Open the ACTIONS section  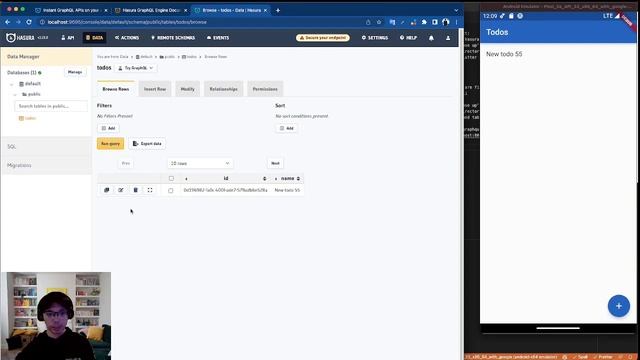(127, 38)
